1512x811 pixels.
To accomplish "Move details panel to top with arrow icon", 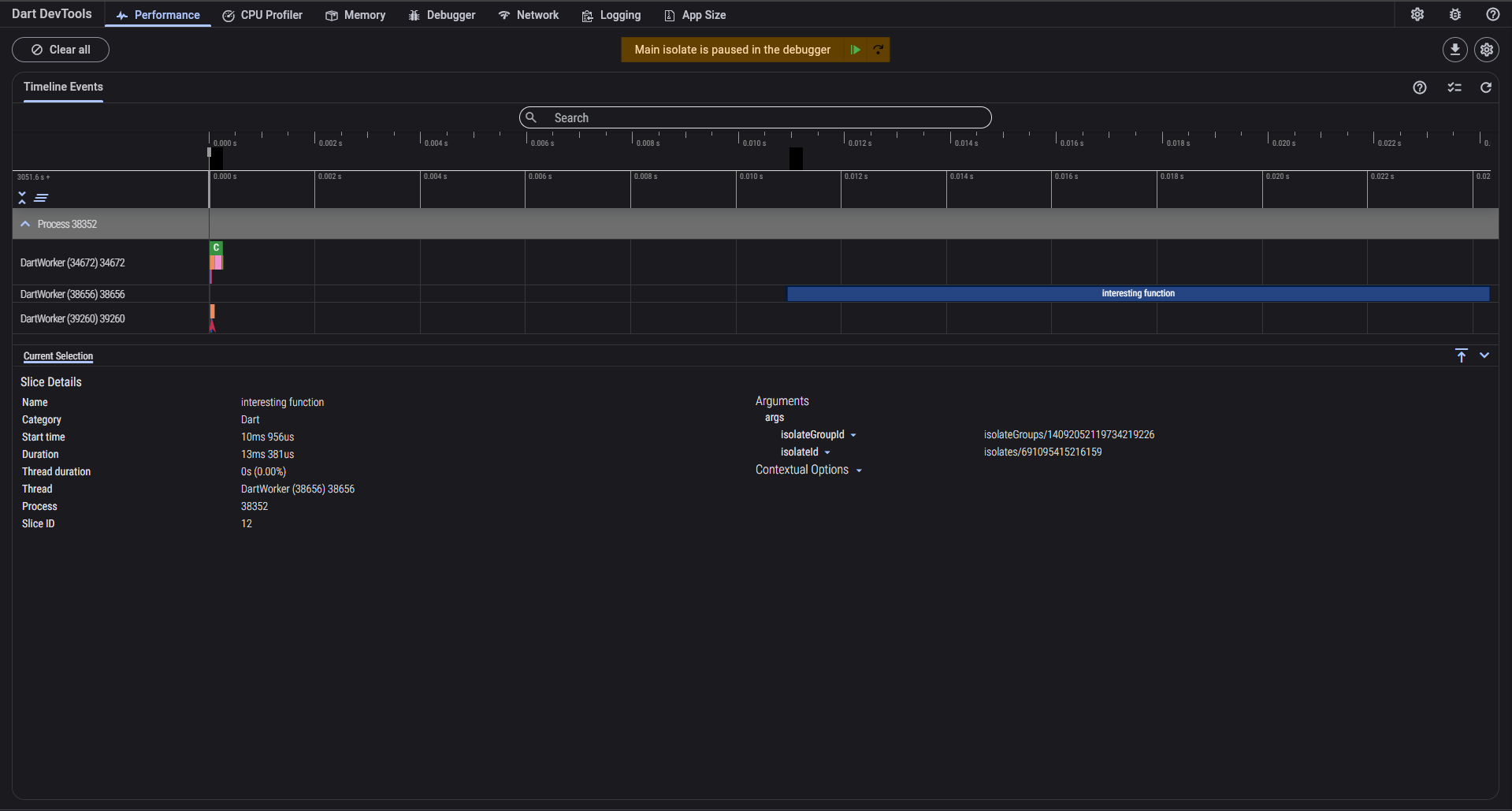I will point(1462,355).
